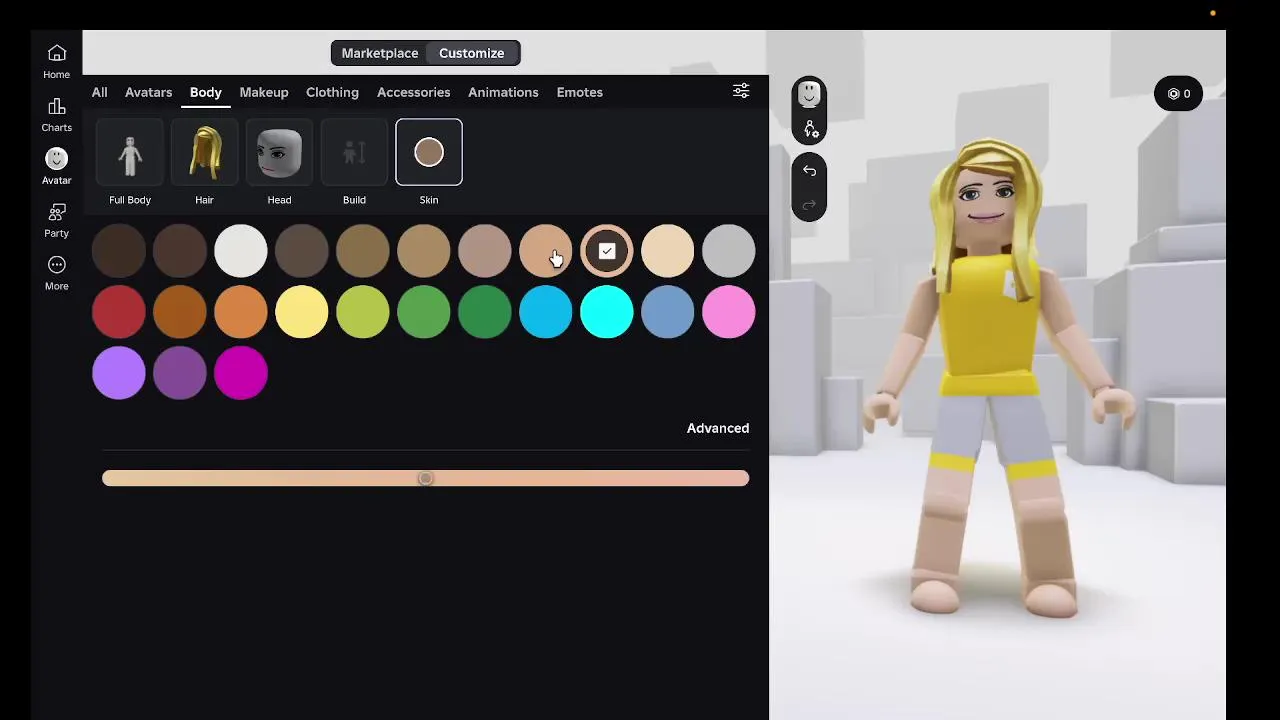
Task: Pick the bright orange color swatch
Action: click(241, 312)
